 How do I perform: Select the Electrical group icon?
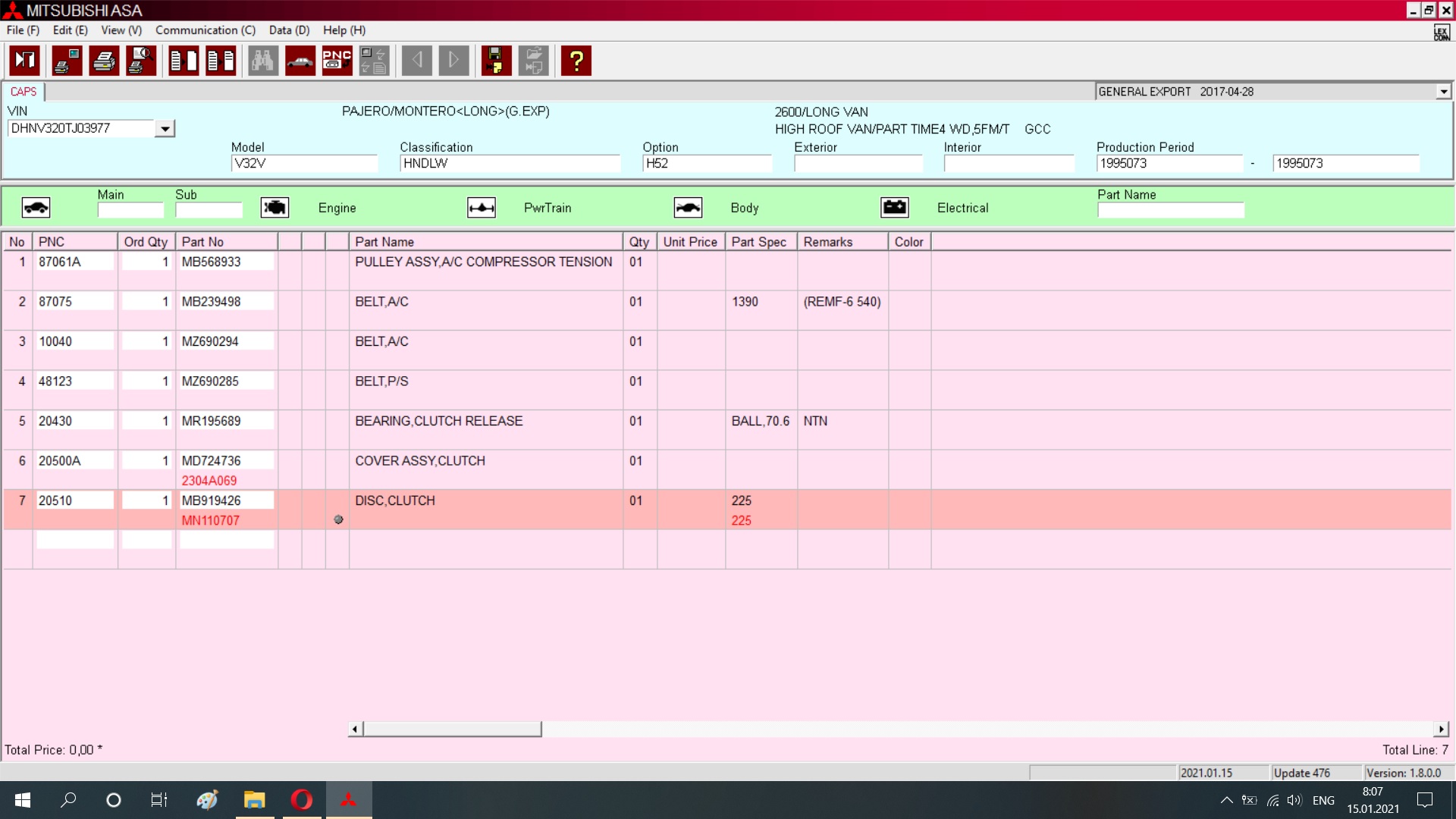(x=895, y=208)
